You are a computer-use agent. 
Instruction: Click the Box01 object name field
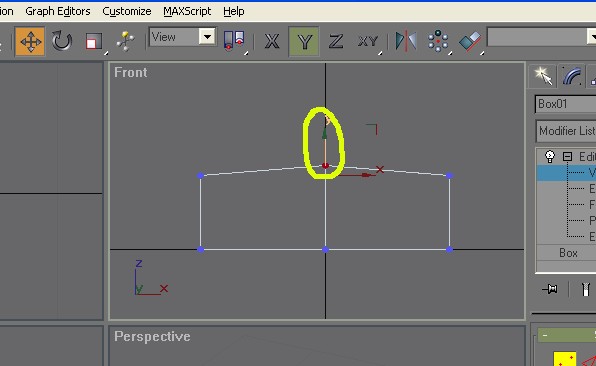pos(566,104)
